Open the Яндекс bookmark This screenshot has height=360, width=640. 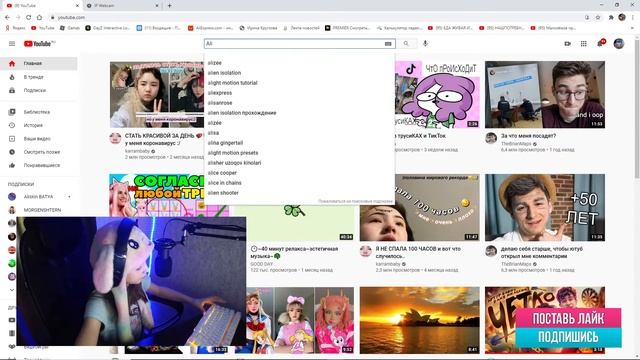point(15,28)
